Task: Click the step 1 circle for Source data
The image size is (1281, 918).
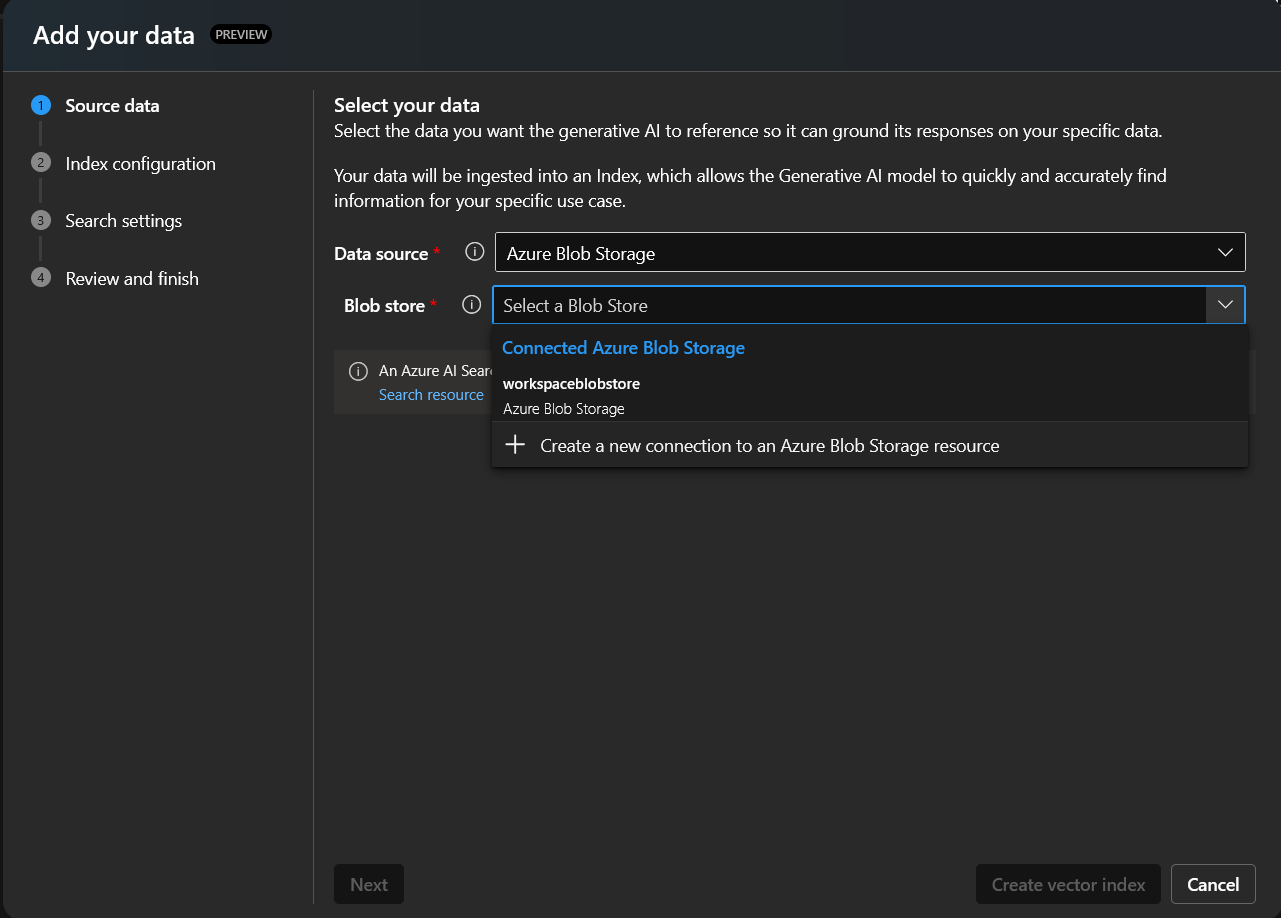Action: tap(40, 105)
